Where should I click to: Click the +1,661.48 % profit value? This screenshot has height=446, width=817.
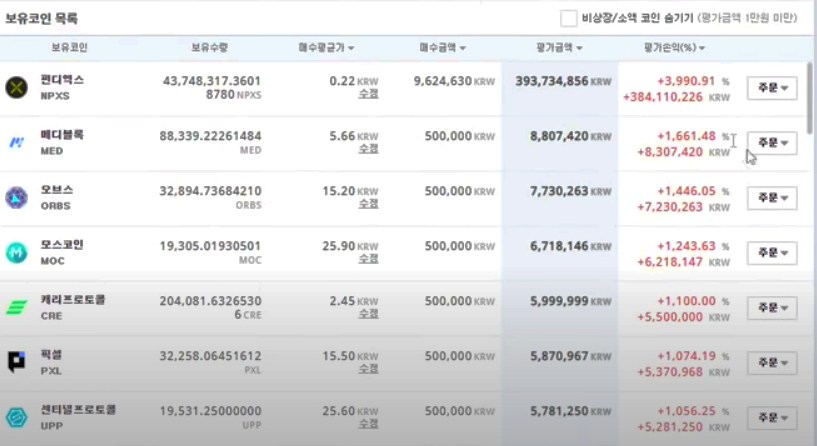click(x=693, y=137)
